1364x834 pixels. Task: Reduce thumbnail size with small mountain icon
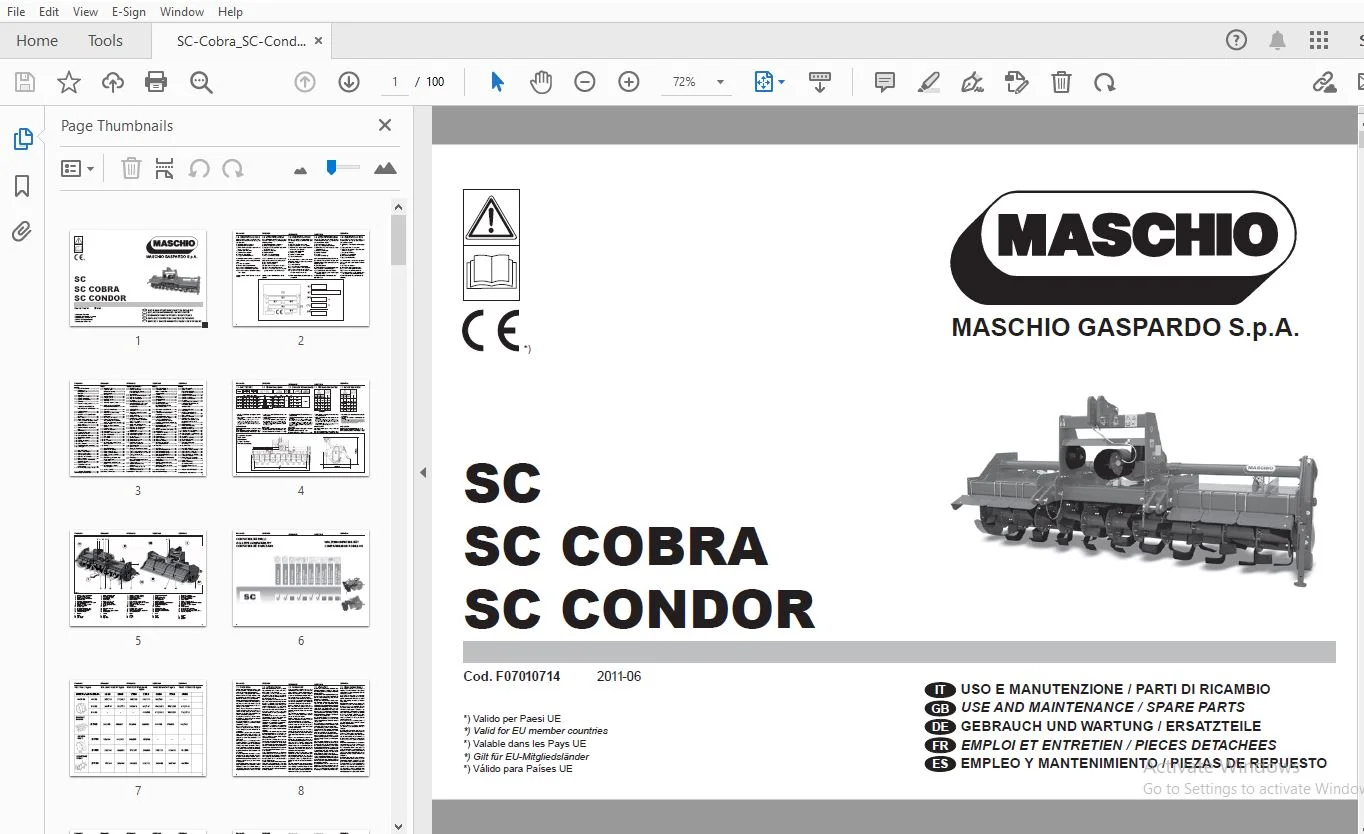(x=300, y=170)
